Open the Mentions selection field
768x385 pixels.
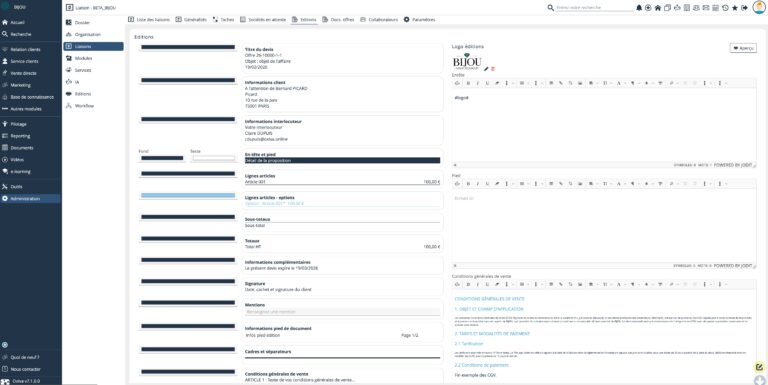click(x=342, y=312)
